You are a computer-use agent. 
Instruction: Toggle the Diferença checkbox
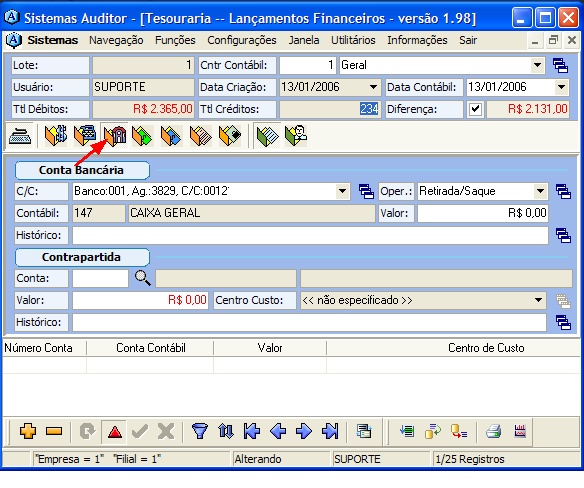click(x=475, y=109)
